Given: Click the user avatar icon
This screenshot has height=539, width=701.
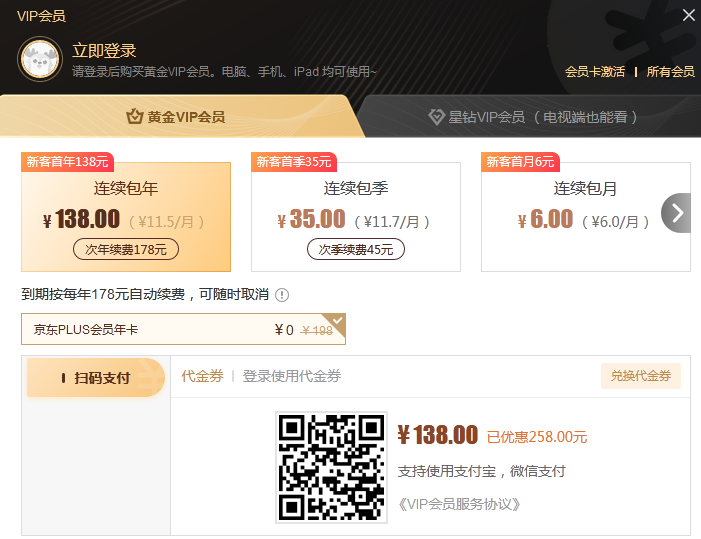Looking at the screenshot, I should 40,59.
